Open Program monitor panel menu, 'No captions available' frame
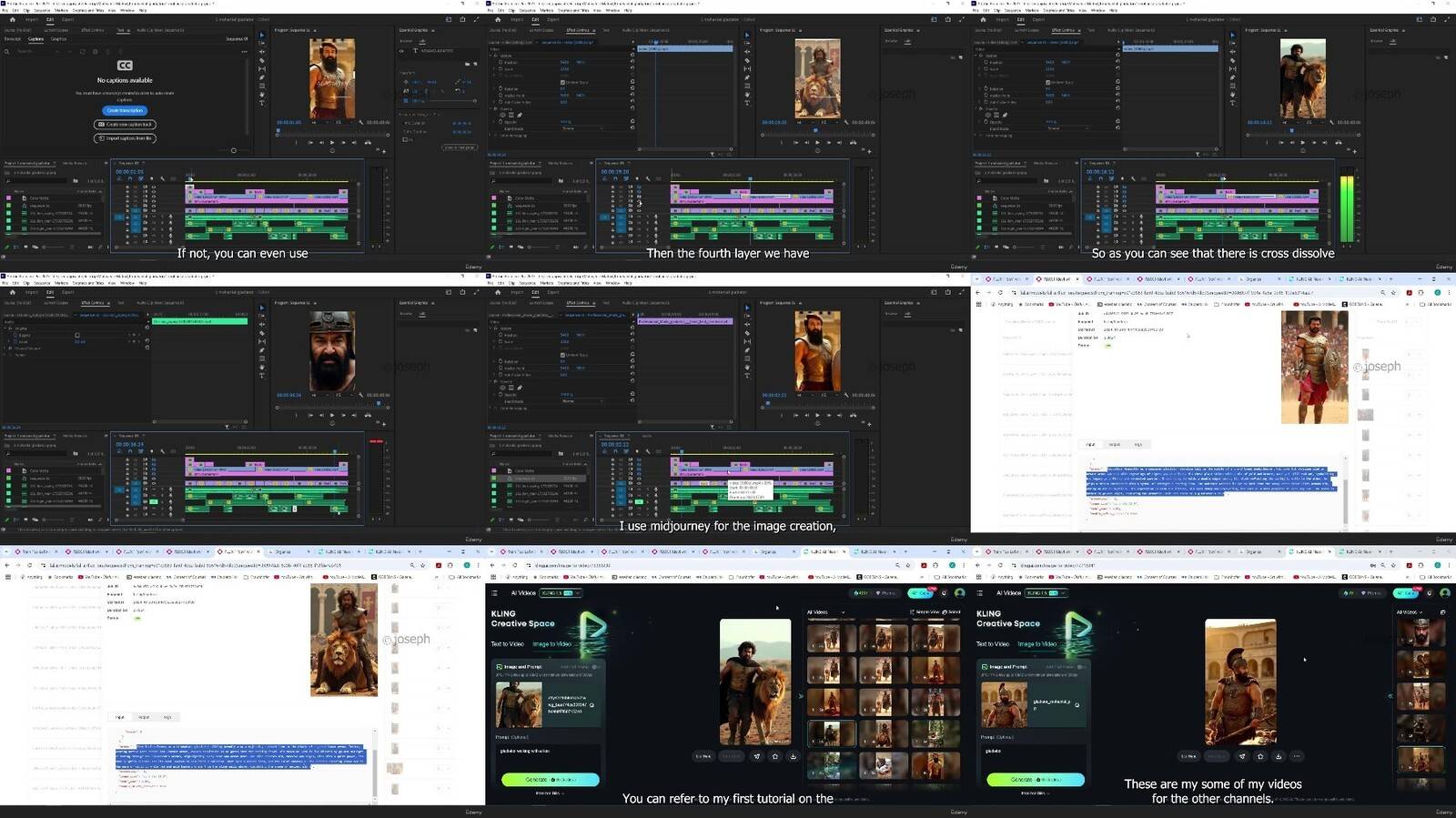 click(x=315, y=30)
